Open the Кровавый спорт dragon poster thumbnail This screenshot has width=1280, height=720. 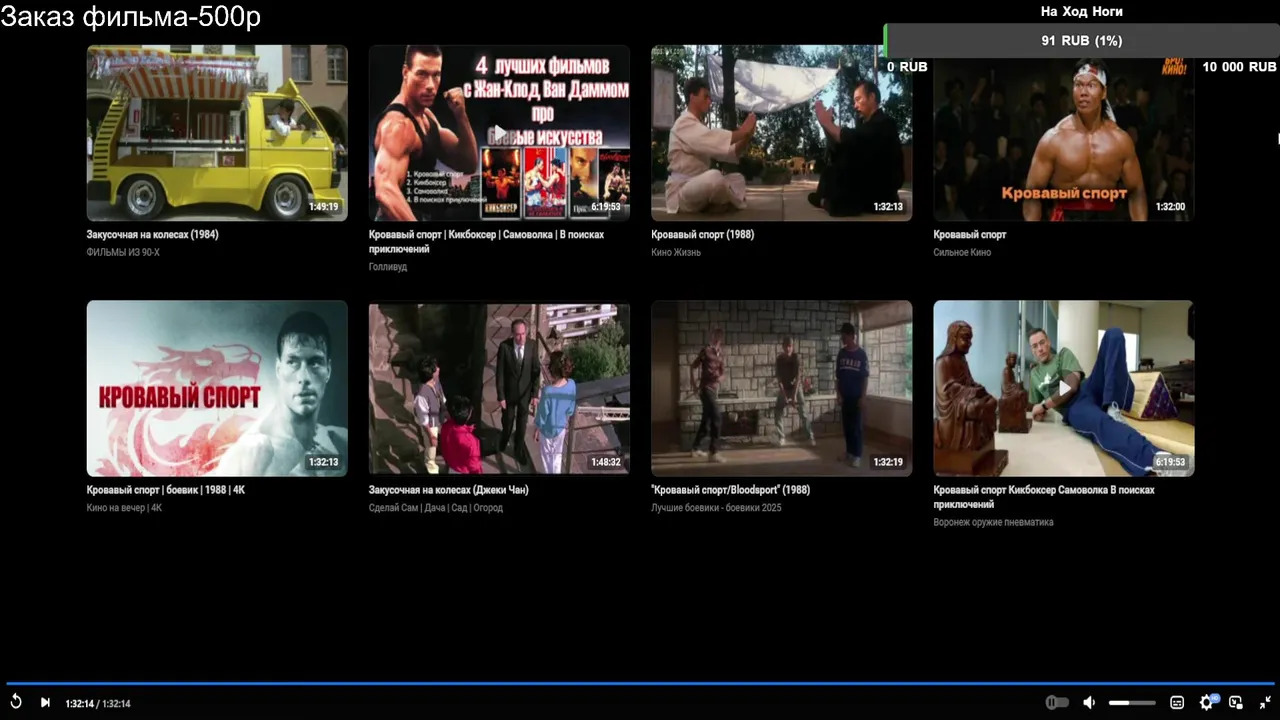pyautogui.click(x=217, y=388)
